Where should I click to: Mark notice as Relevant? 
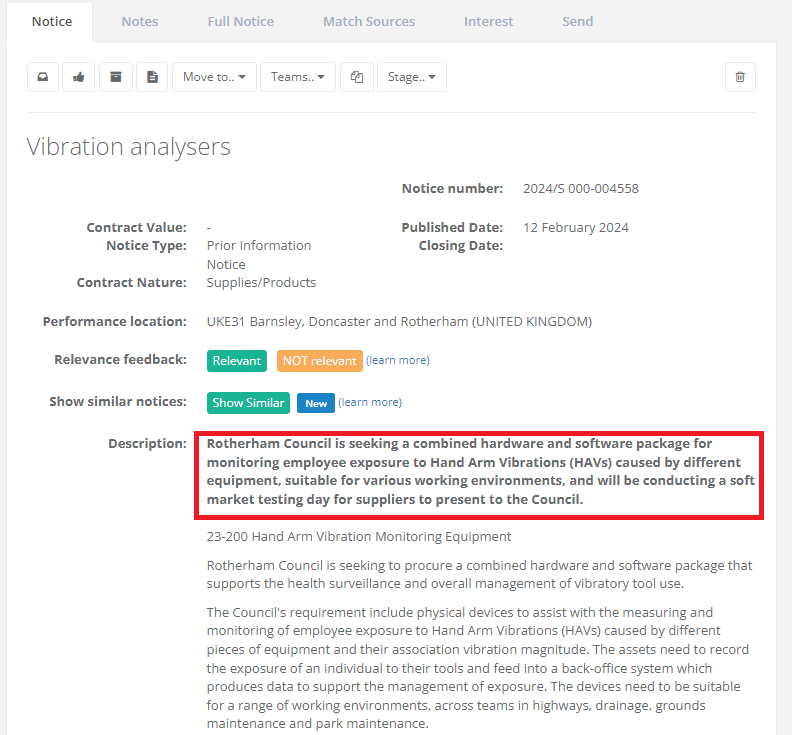[x=237, y=361]
